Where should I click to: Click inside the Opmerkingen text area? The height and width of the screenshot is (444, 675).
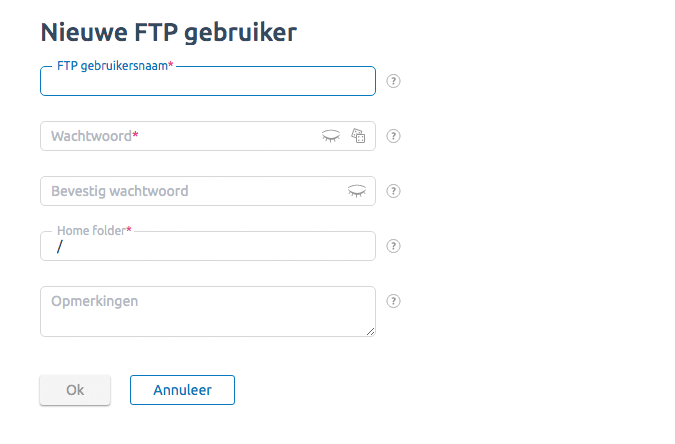(x=208, y=311)
